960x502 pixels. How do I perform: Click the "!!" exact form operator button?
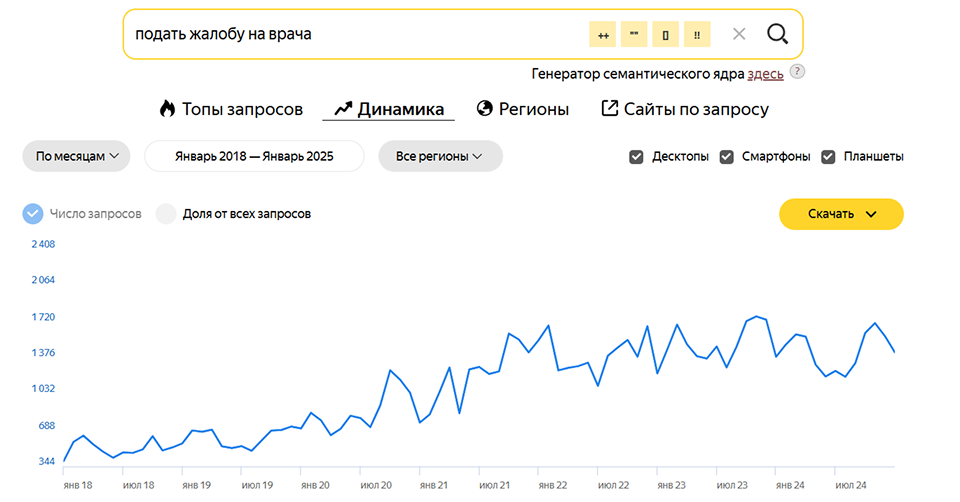click(696, 34)
